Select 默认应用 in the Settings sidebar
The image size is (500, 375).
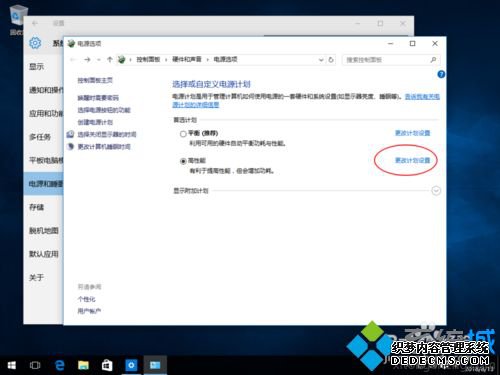coord(44,254)
